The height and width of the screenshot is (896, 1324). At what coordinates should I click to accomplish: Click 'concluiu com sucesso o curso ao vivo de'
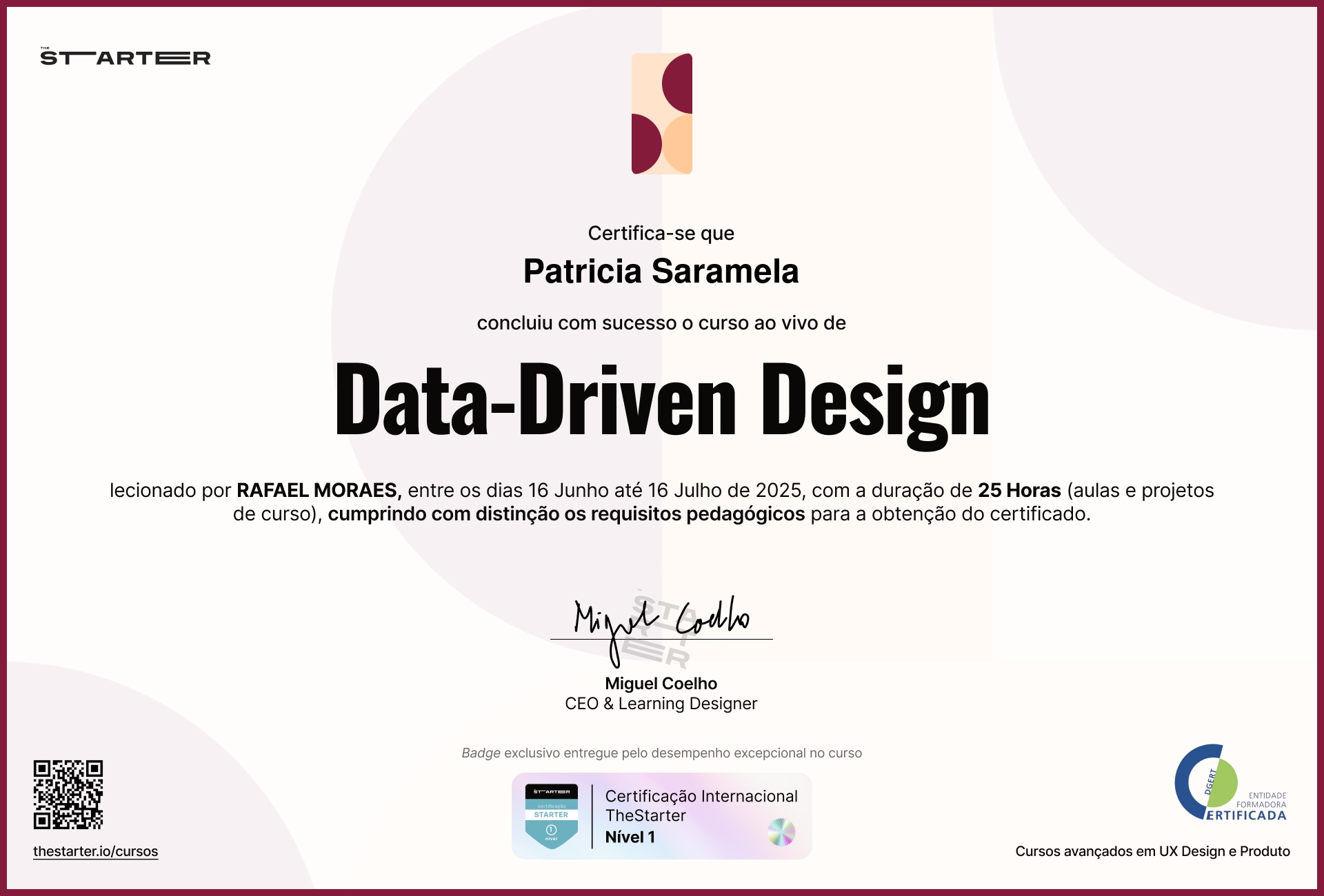661,323
